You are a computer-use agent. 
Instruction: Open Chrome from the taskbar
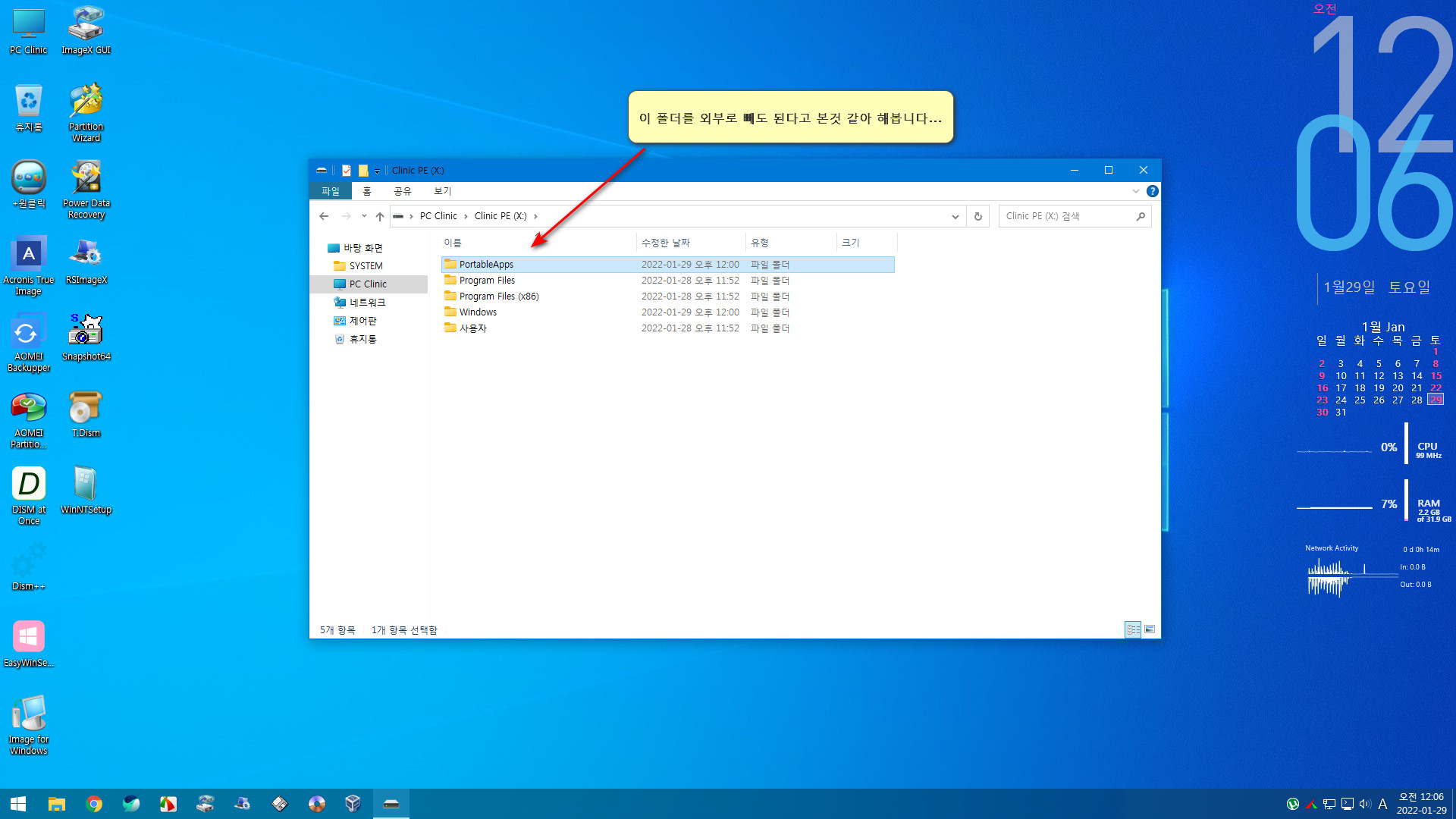94,804
